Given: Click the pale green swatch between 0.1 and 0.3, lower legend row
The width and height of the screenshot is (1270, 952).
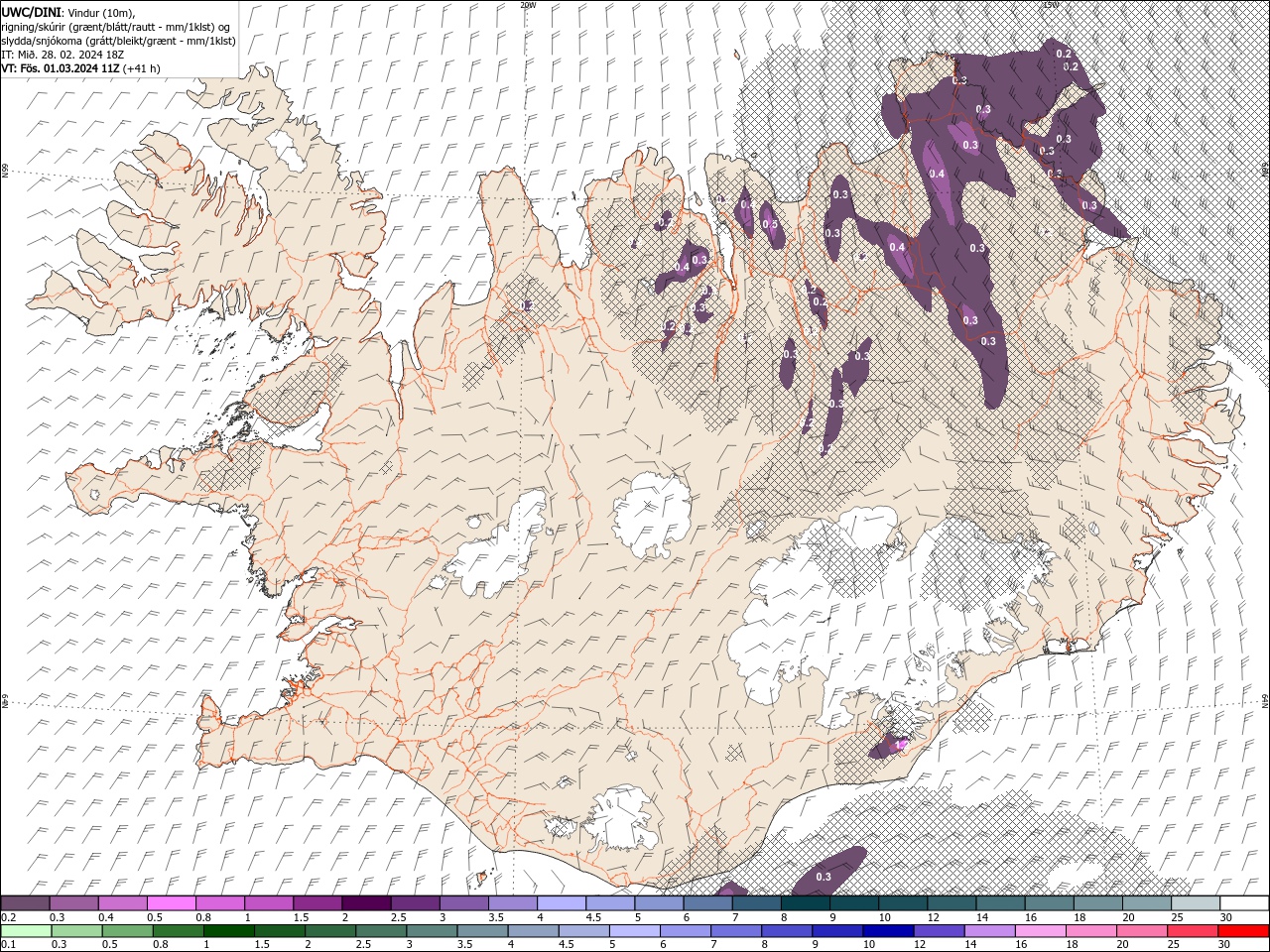Looking at the screenshot, I should (26, 931).
